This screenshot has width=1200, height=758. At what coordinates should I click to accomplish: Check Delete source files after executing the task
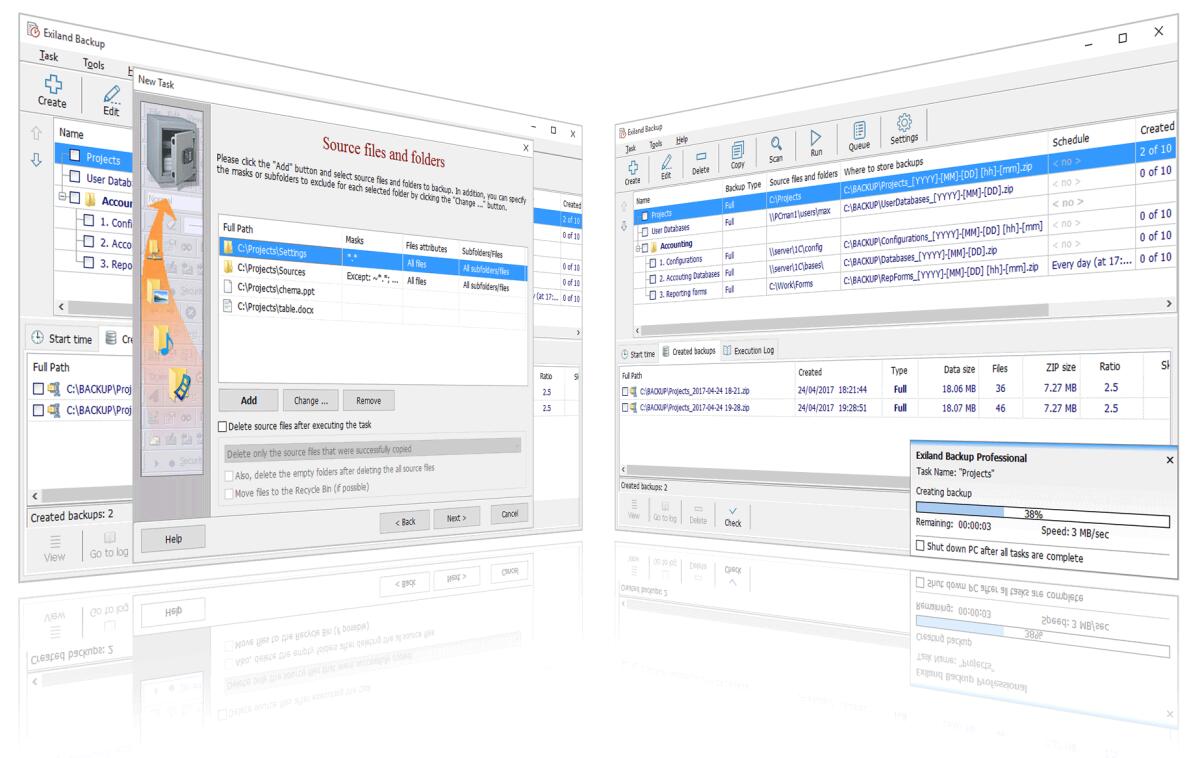coord(222,426)
